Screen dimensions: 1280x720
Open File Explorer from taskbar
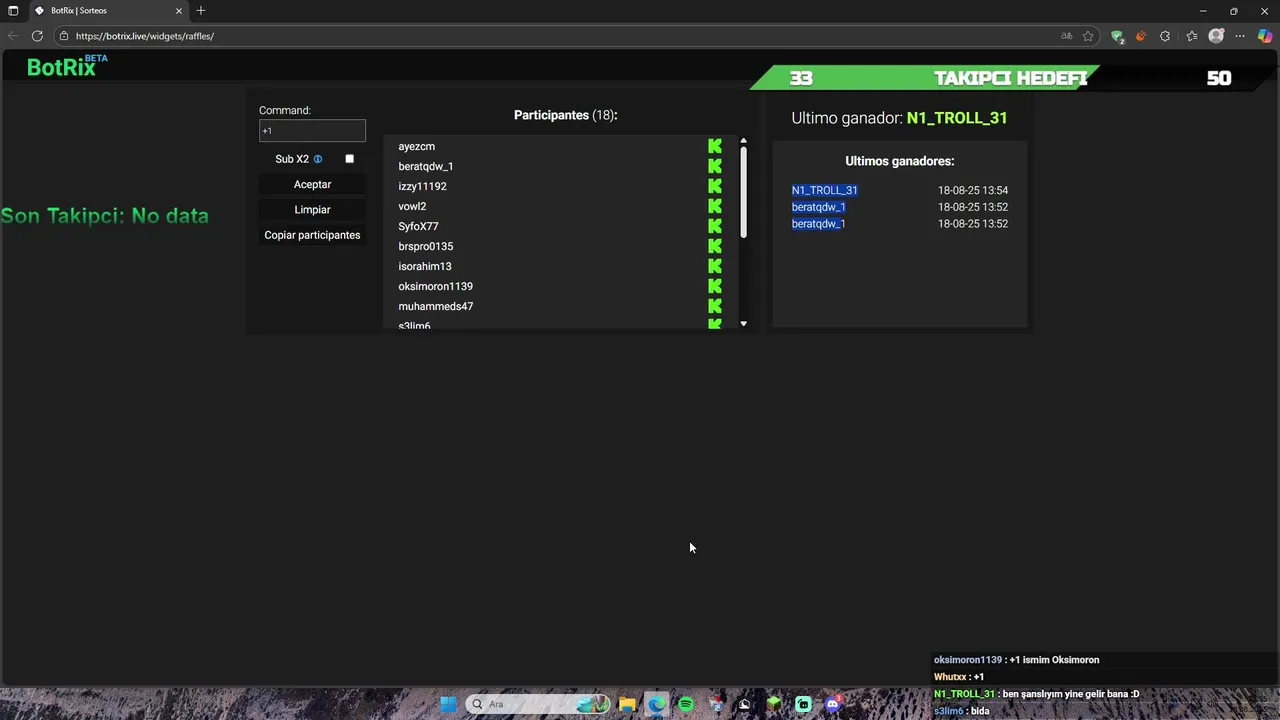[x=627, y=704]
